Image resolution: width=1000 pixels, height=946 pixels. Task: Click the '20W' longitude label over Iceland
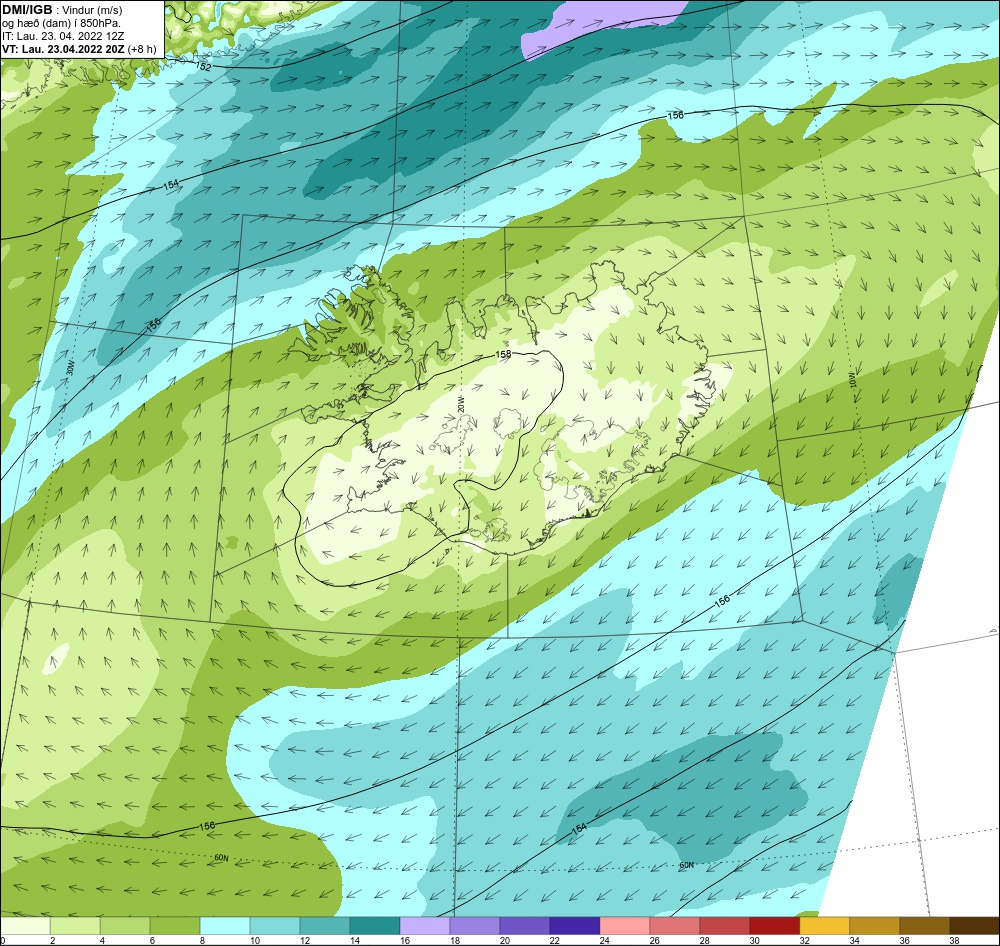(x=460, y=404)
